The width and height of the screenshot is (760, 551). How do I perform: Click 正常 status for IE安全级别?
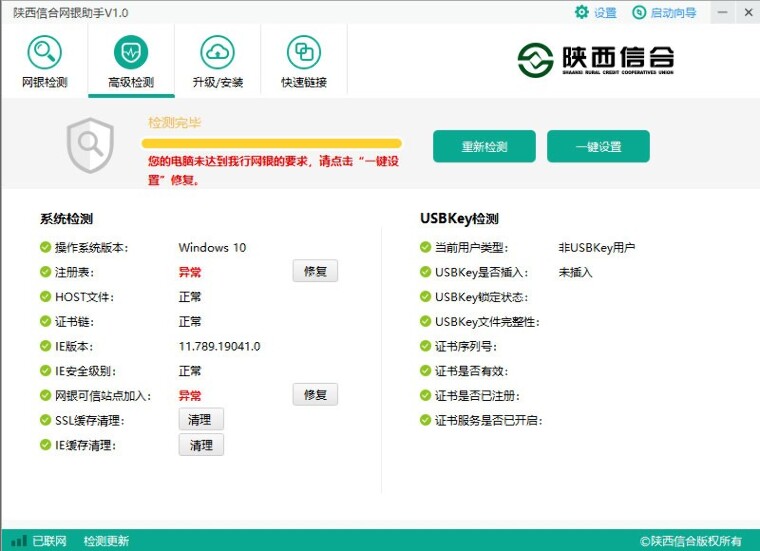pyautogui.click(x=190, y=371)
